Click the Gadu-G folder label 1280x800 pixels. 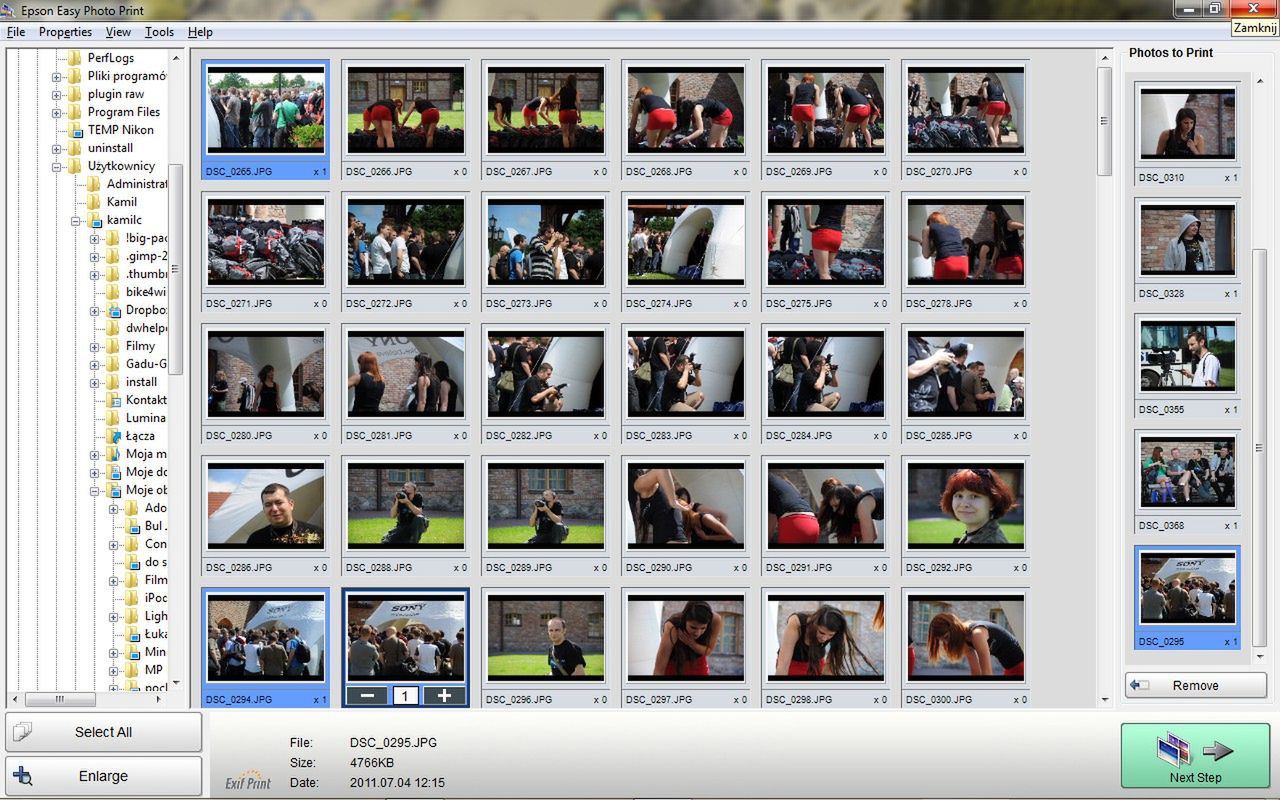[146, 364]
